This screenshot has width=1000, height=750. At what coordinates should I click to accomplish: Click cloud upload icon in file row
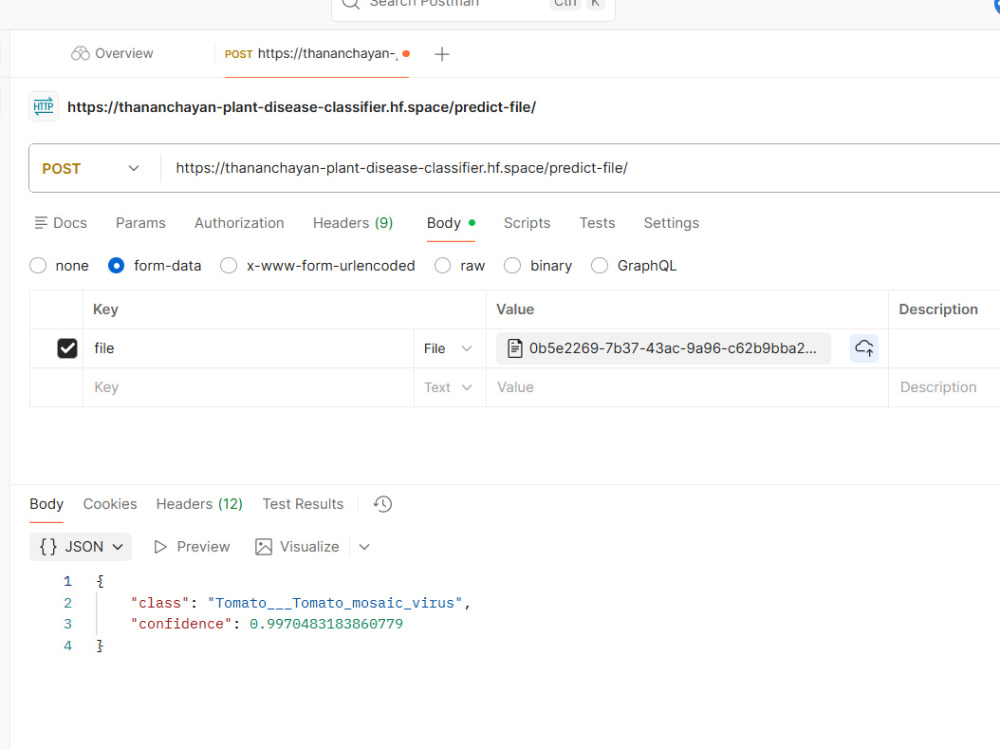(864, 348)
